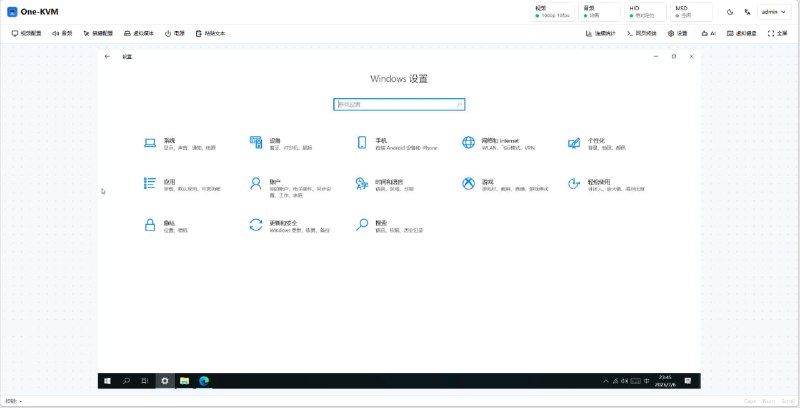Screen dimensions: 800x408
Task: Open 账户 Accounts settings category
Action: tap(290, 187)
